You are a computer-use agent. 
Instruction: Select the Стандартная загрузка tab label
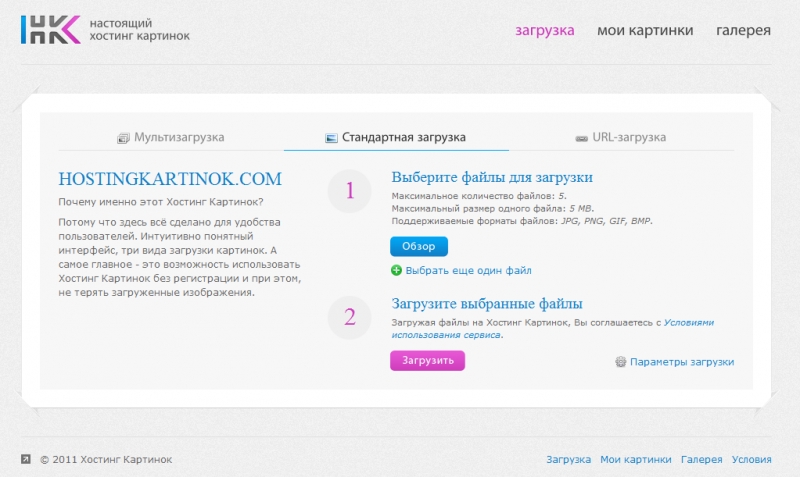coord(403,137)
